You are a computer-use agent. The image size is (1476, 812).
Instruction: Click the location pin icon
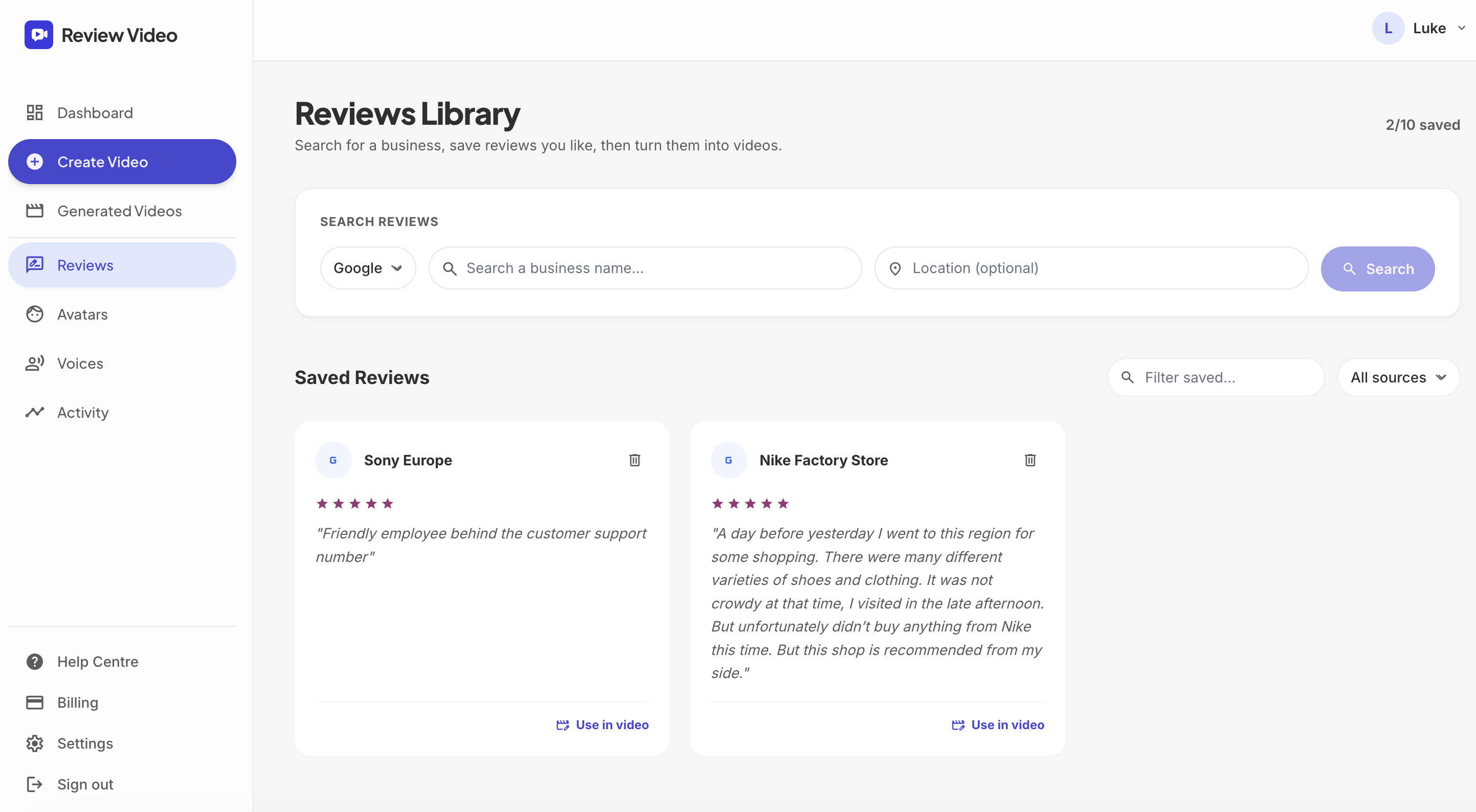pyautogui.click(x=895, y=269)
